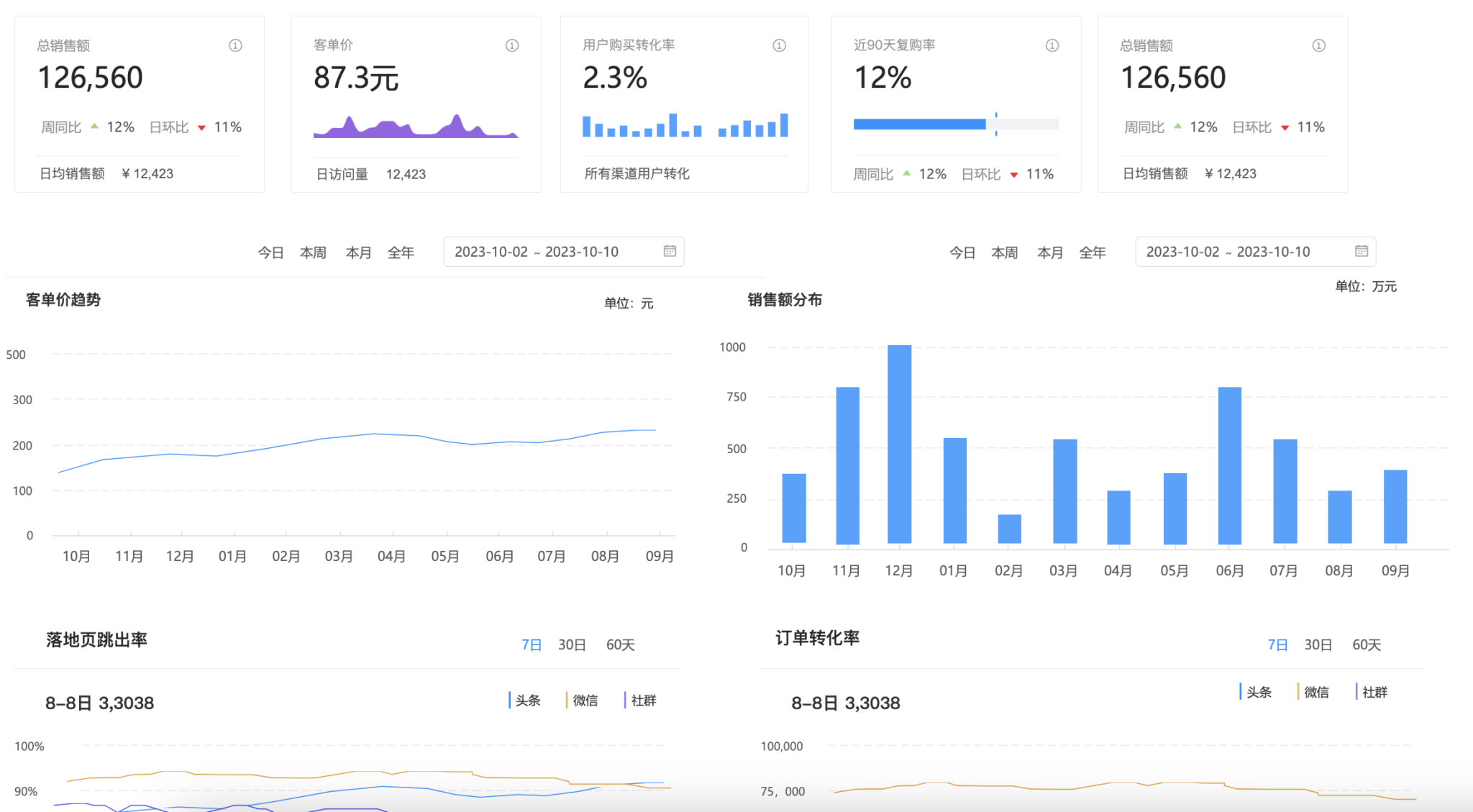The width and height of the screenshot is (1473, 812).
Task: Switch 落地页跳出率 to 7日
Action: (x=532, y=645)
